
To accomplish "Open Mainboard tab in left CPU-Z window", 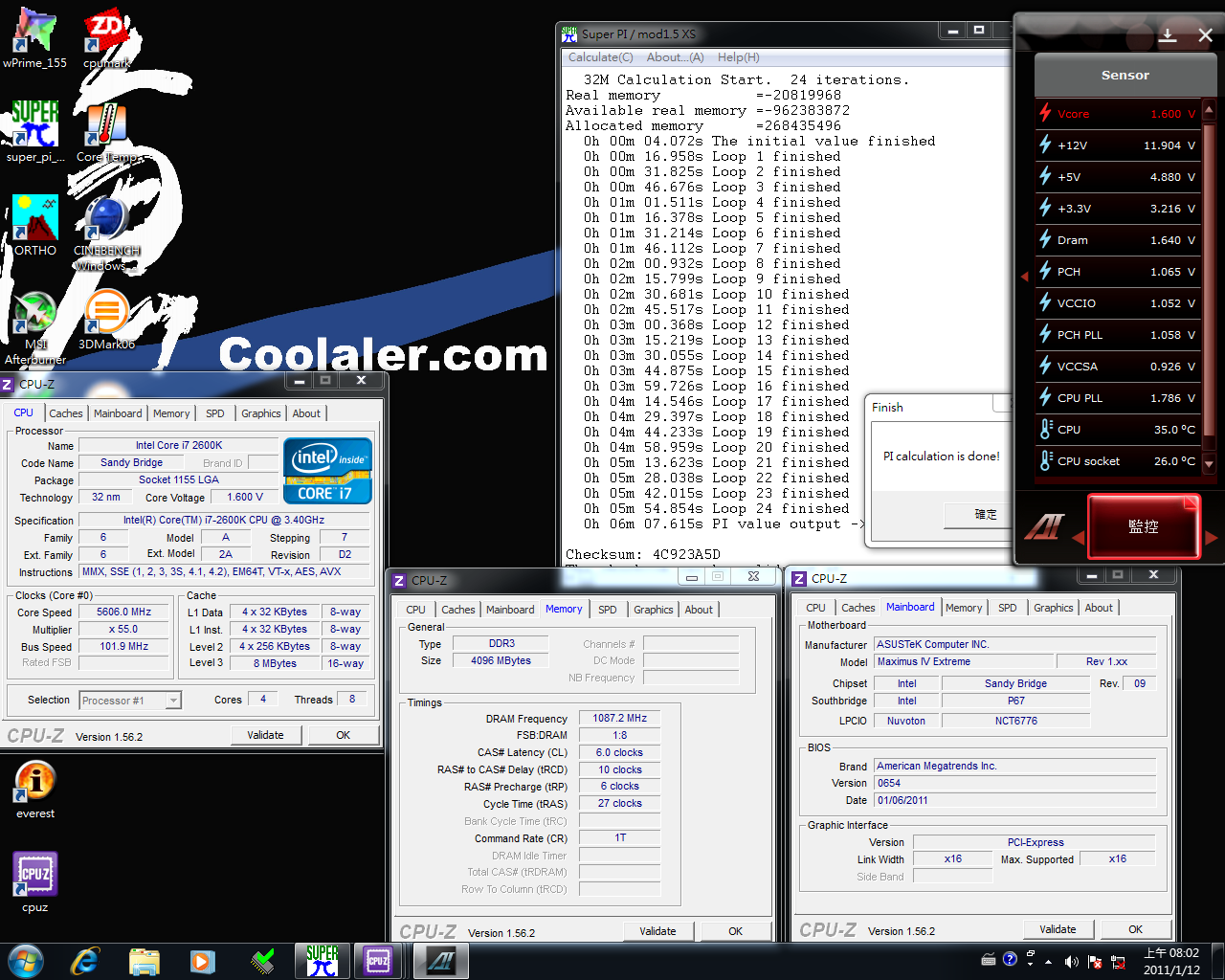I will click(x=118, y=413).
